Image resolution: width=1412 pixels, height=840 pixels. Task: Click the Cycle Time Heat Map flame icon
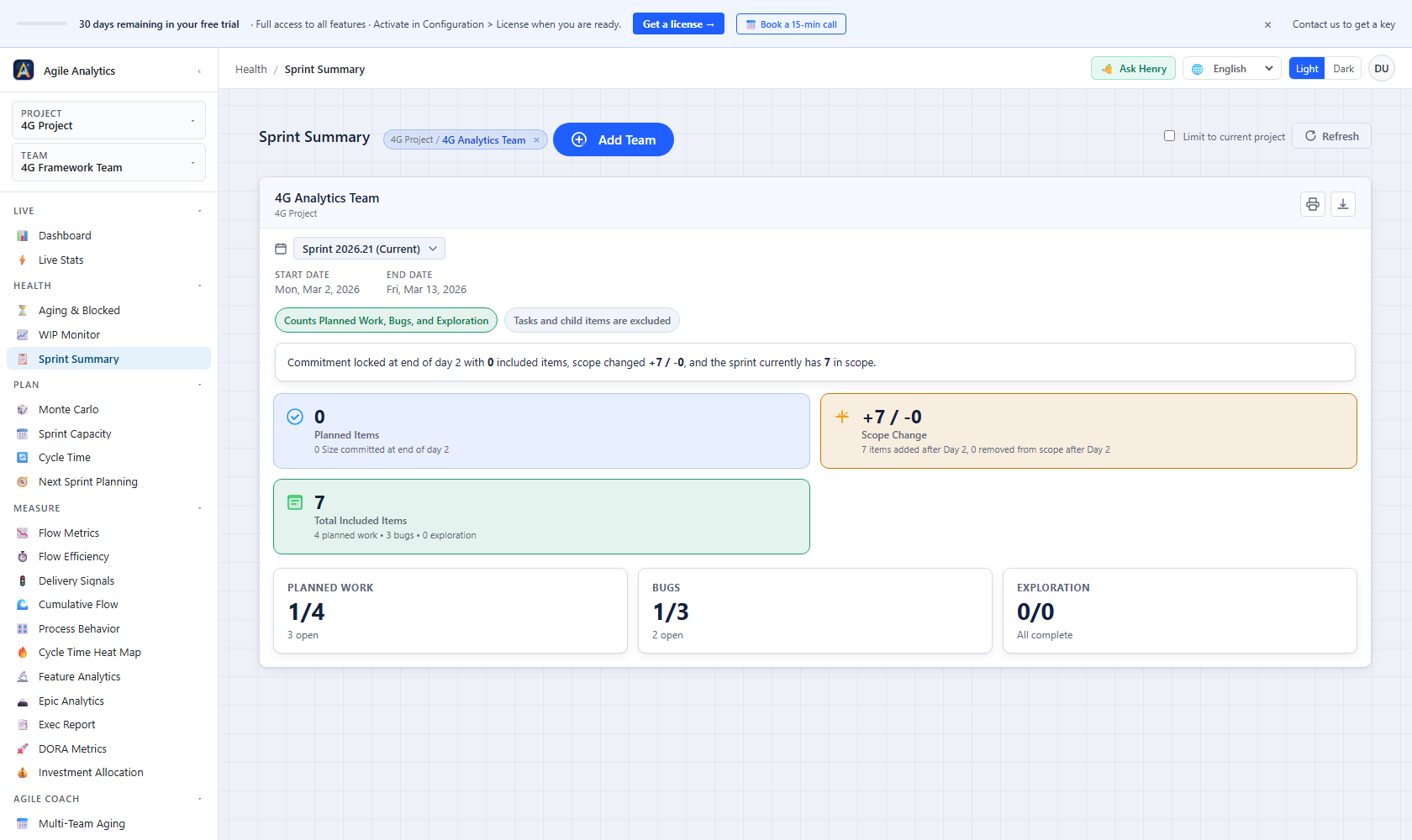pos(23,653)
